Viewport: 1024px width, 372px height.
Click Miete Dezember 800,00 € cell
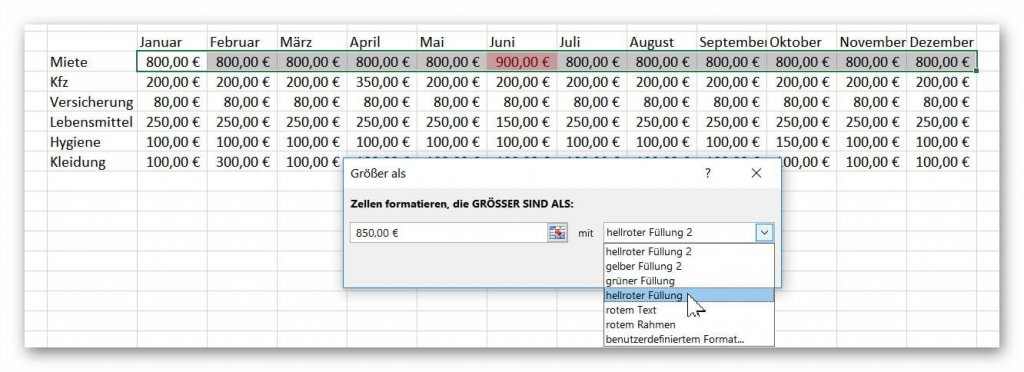click(x=941, y=63)
